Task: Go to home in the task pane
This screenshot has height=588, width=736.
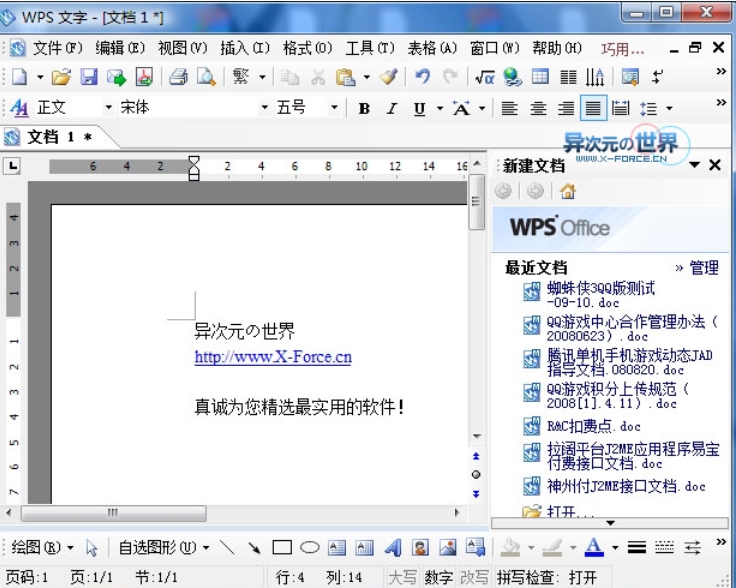Action: (x=568, y=191)
